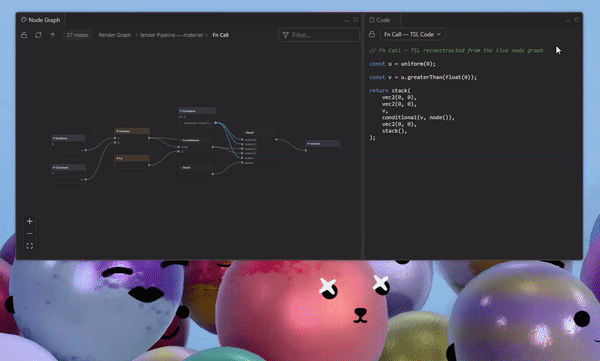This screenshot has width=600, height=361.
Task: Maximize the Node Graph panel
Action: 355,20
